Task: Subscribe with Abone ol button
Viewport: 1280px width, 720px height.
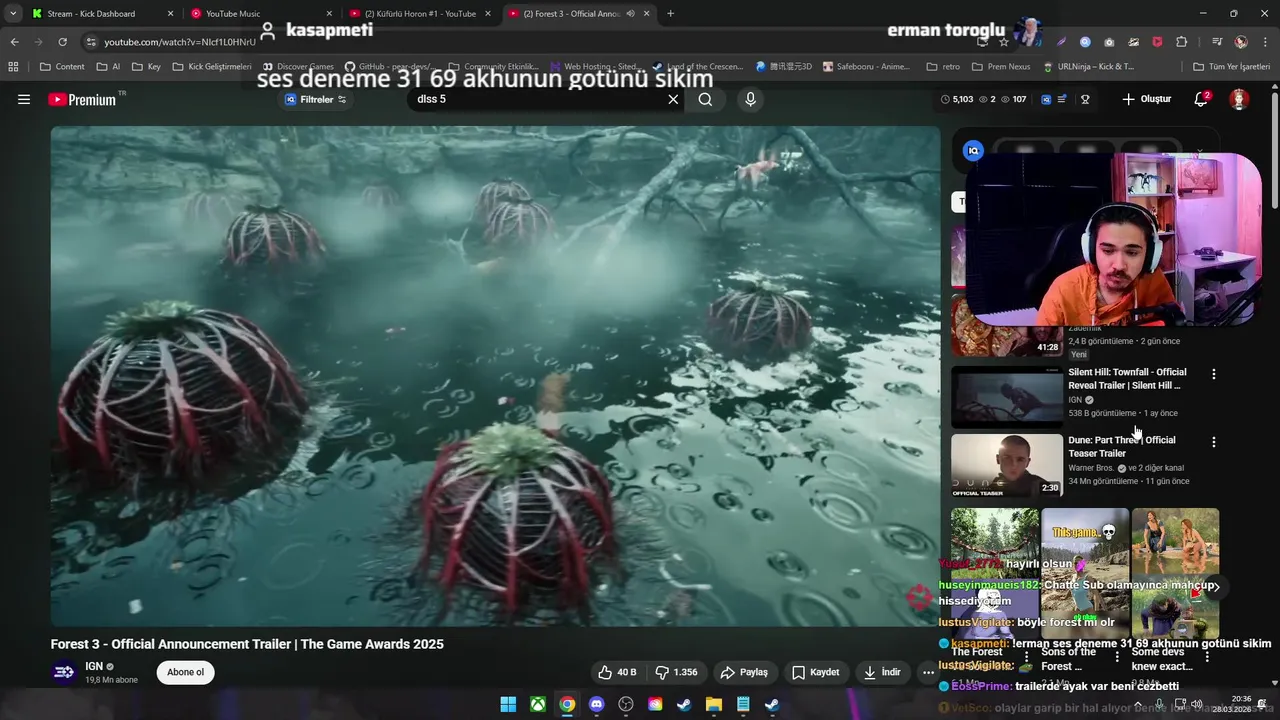Action: pyautogui.click(x=185, y=672)
